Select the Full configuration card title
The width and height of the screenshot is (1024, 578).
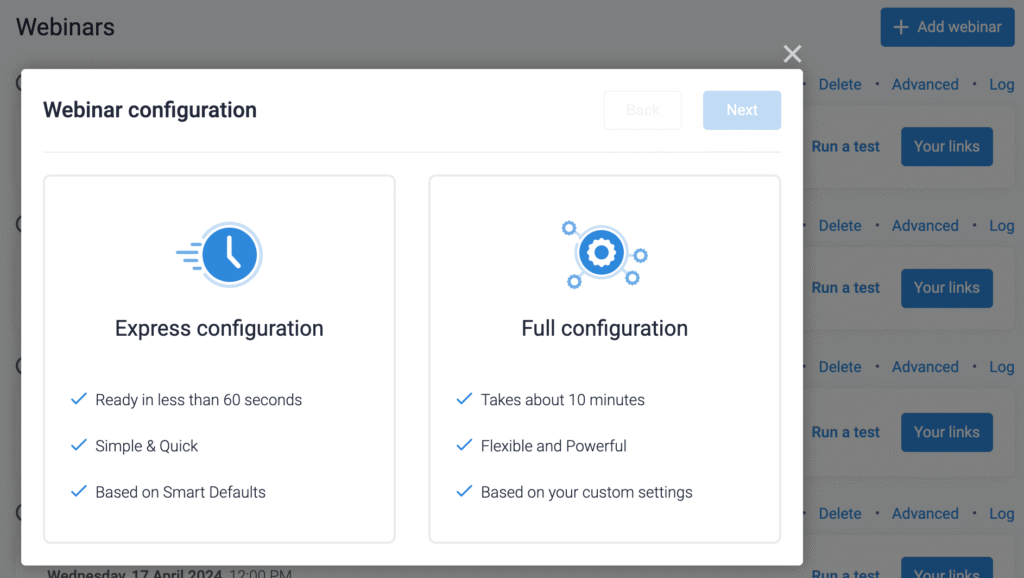click(604, 329)
